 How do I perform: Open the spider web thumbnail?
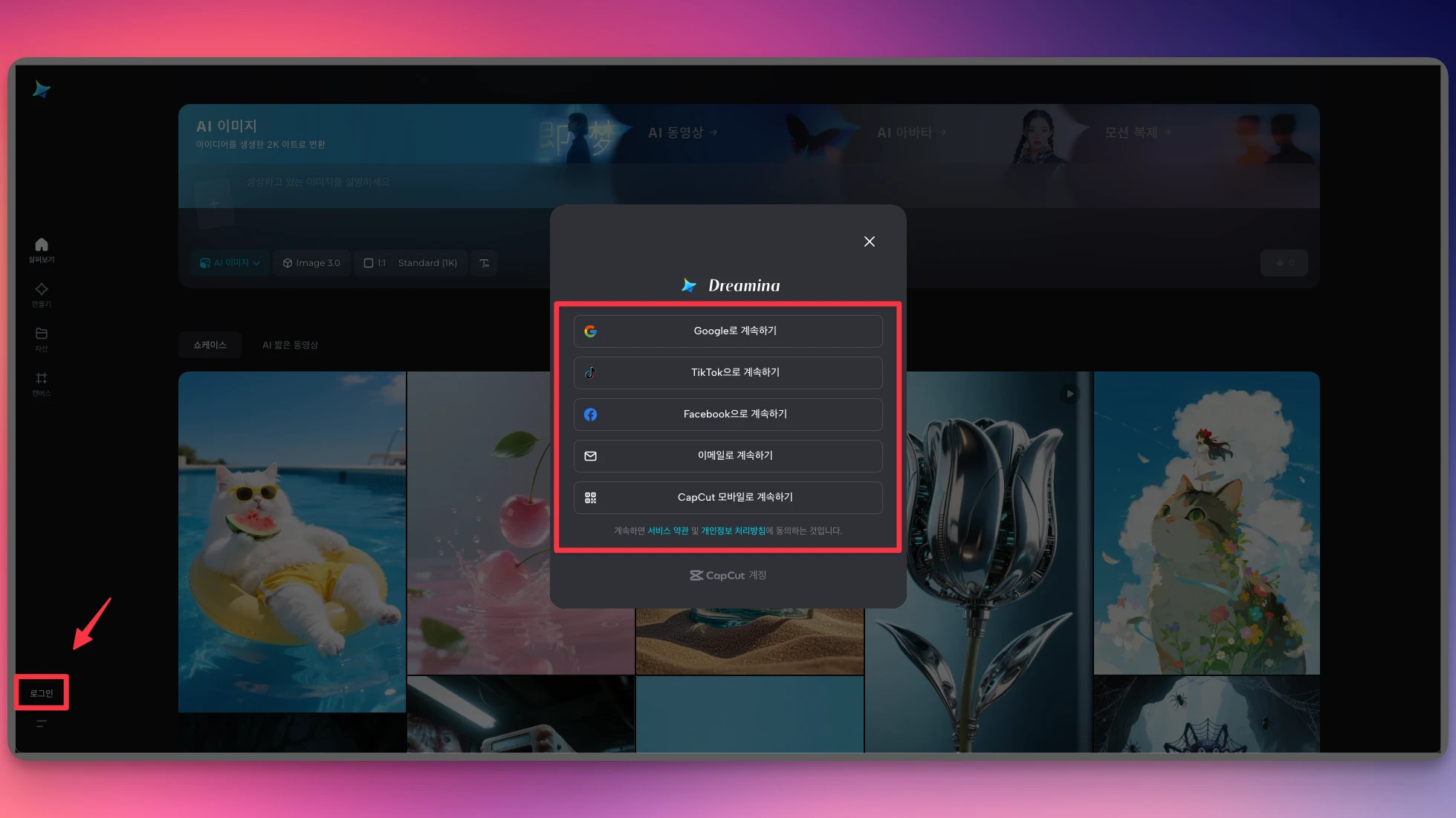tap(1206, 714)
